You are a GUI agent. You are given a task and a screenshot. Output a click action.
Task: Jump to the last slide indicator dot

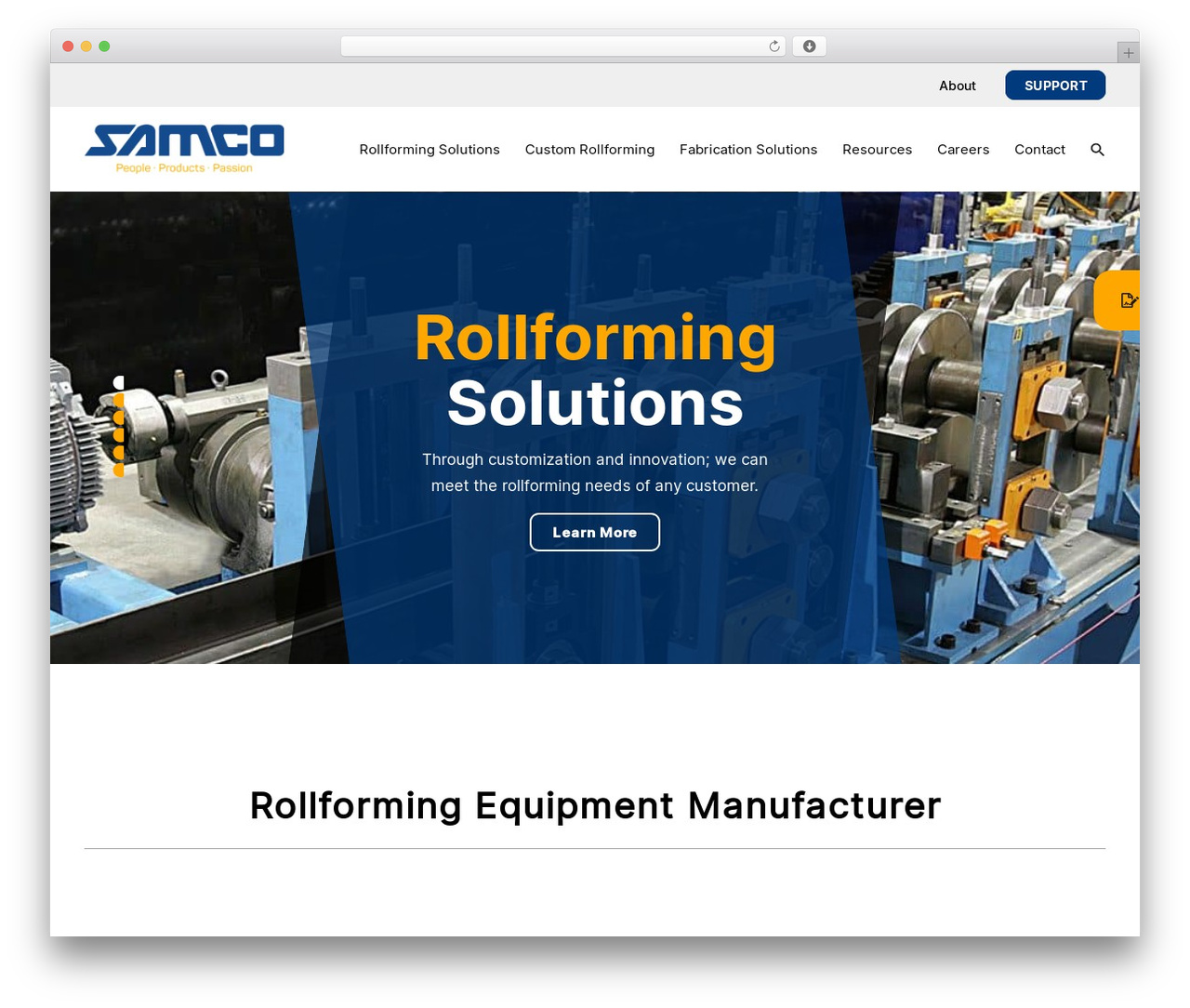pyautogui.click(x=119, y=471)
